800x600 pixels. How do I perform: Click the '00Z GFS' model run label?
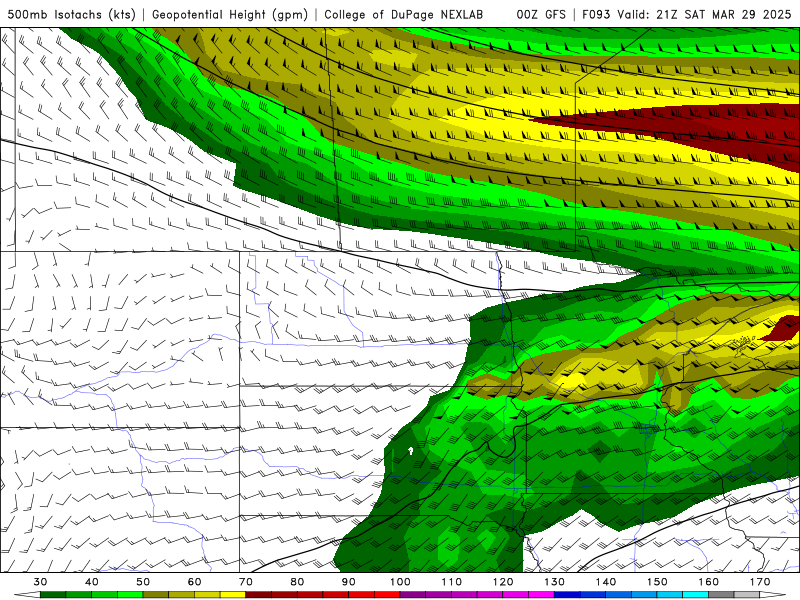click(541, 14)
